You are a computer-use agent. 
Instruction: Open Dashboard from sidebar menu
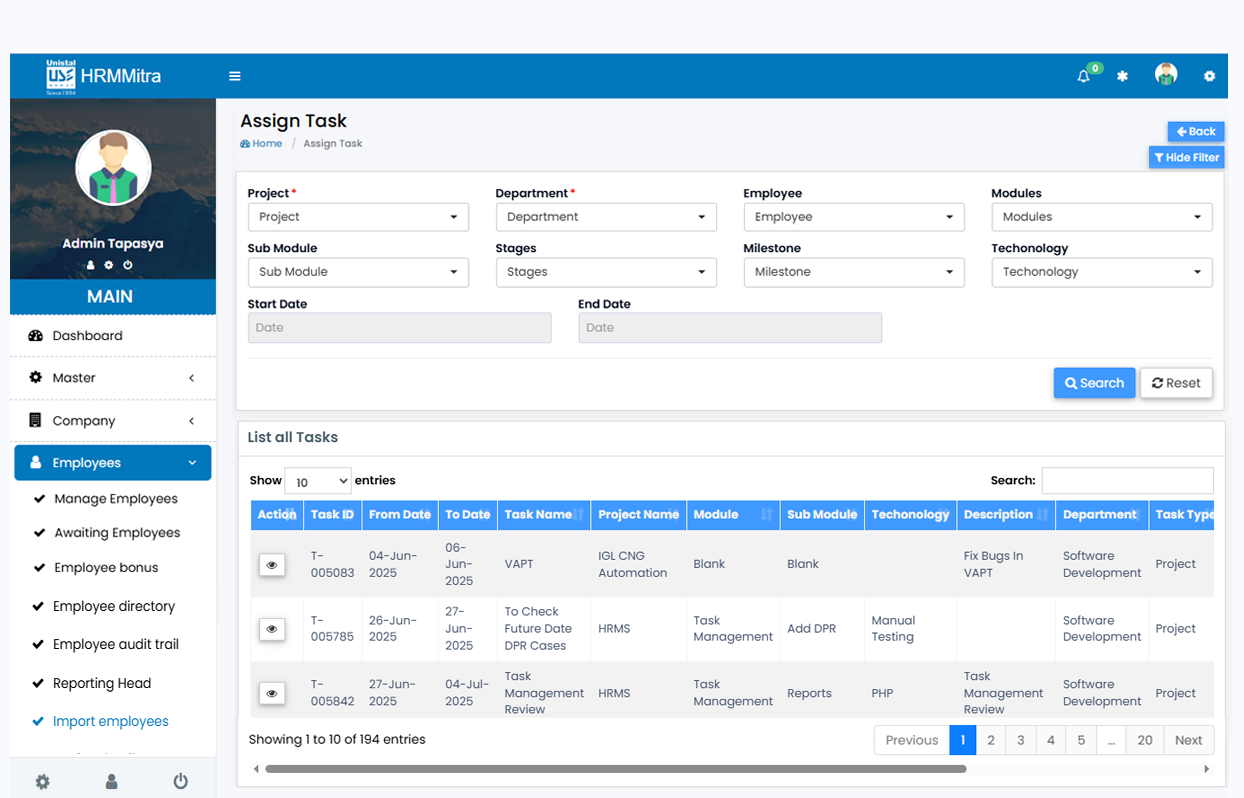pyautogui.click(x=87, y=336)
